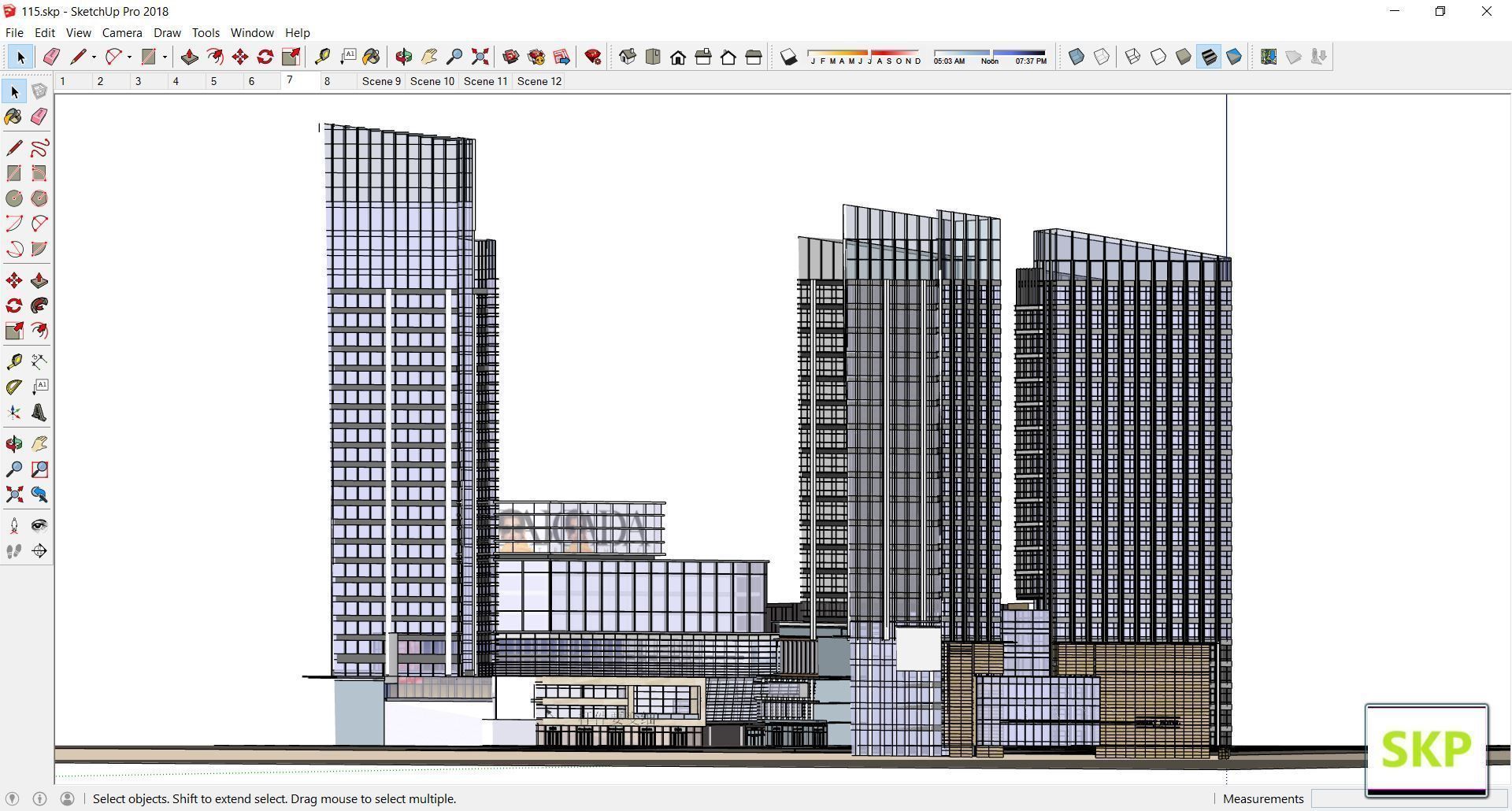Click the sign-in person status bar icon
The image size is (1512, 811).
tap(68, 798)
